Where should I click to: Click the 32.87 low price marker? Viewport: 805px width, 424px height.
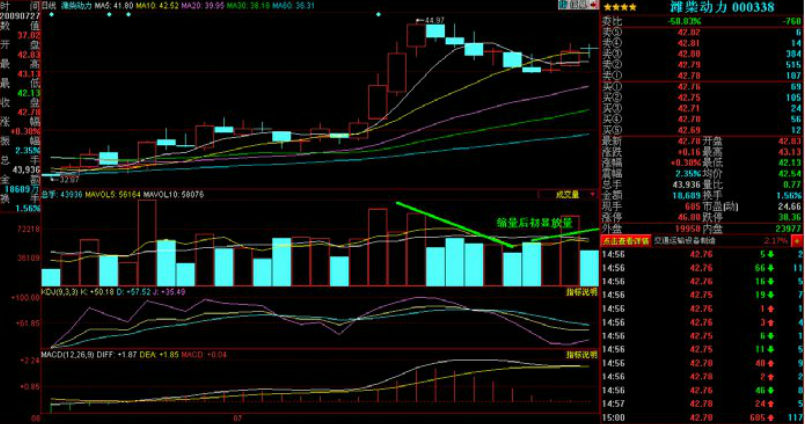(68, 180)
